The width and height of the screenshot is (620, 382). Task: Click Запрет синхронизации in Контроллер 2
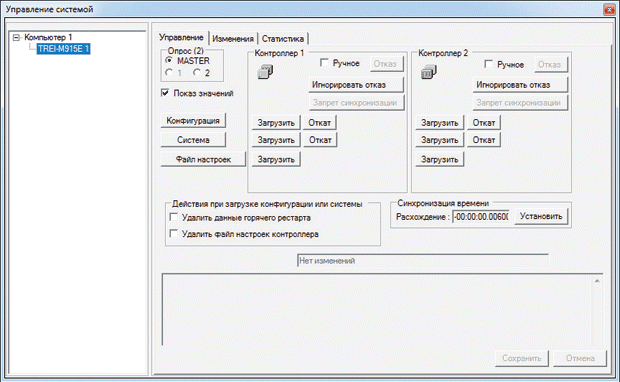coord(520,102)
